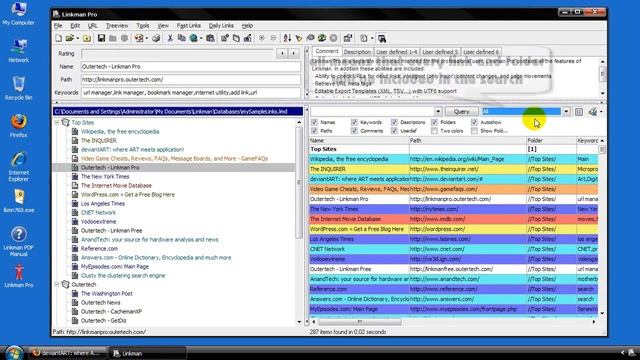This screenshot has height=360, width=640.
Task: Toggle the Folders checkbox
Action: [434, 122]
